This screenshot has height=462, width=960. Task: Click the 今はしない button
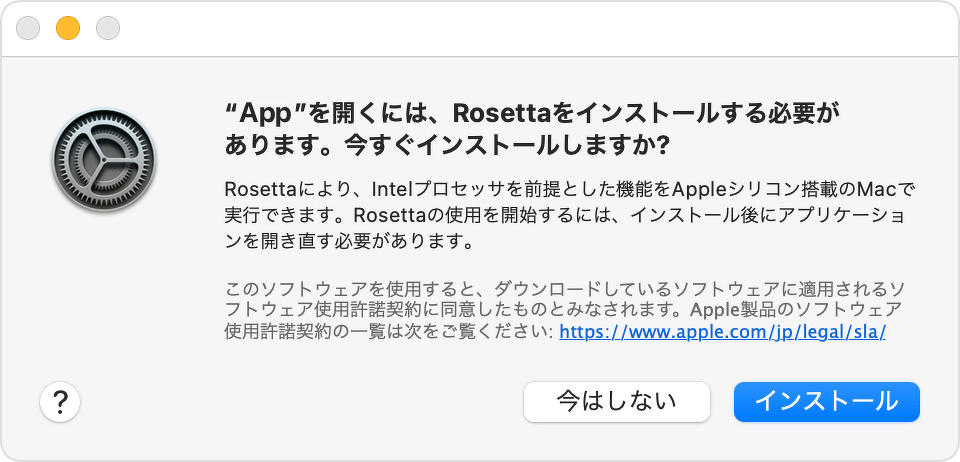[x=616, y=402]
